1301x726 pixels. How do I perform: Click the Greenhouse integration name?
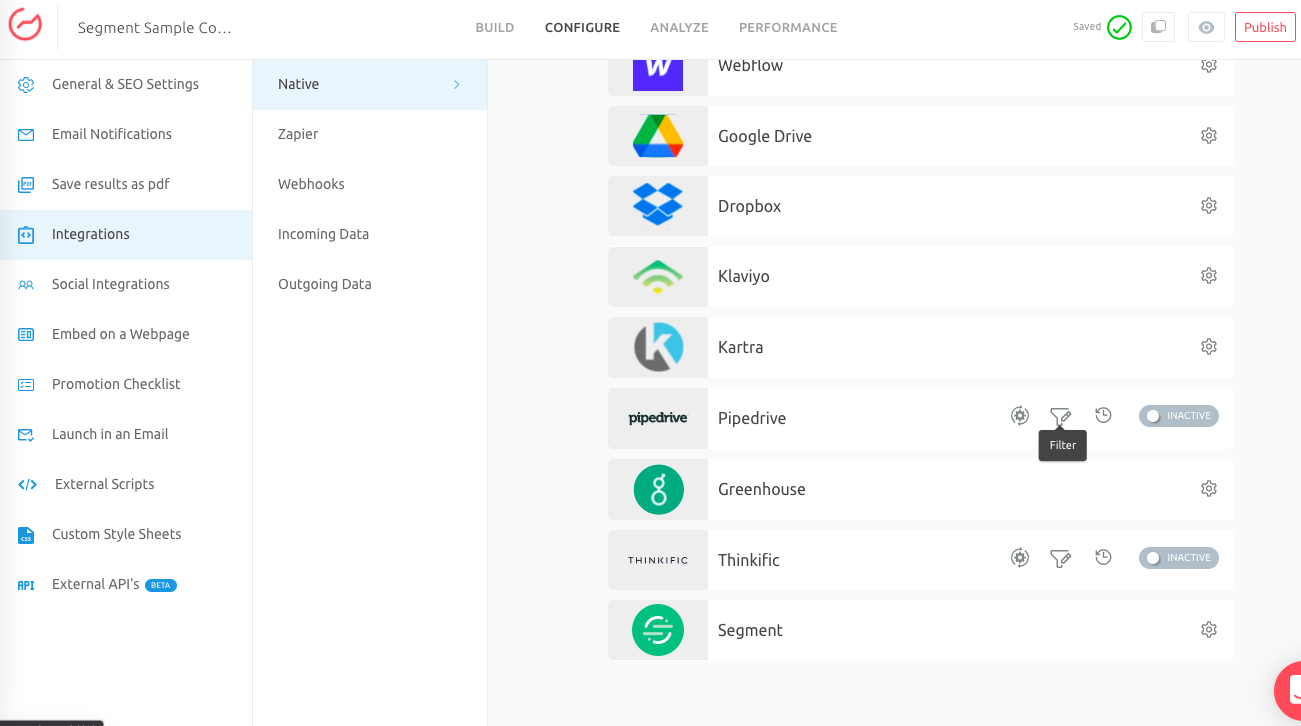[x=762, y=489]
